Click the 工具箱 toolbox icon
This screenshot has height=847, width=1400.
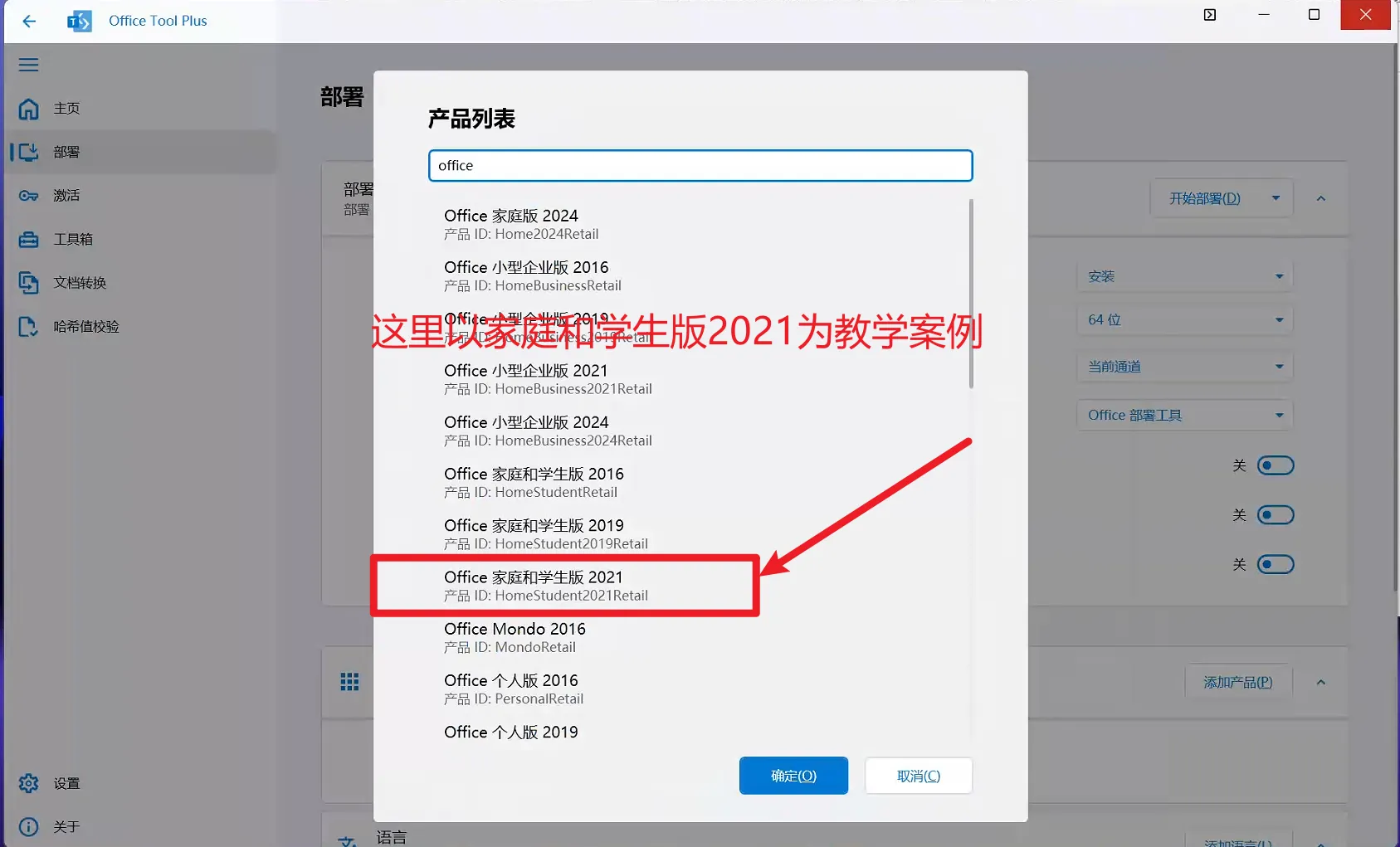(29, 240)
